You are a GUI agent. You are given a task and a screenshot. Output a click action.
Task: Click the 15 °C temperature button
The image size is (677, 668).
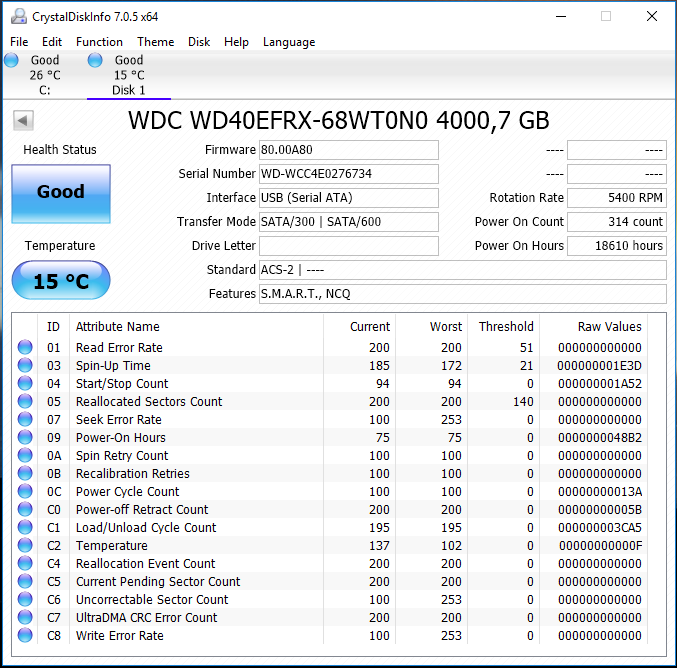pyautogui.click(x=61, y=280)
